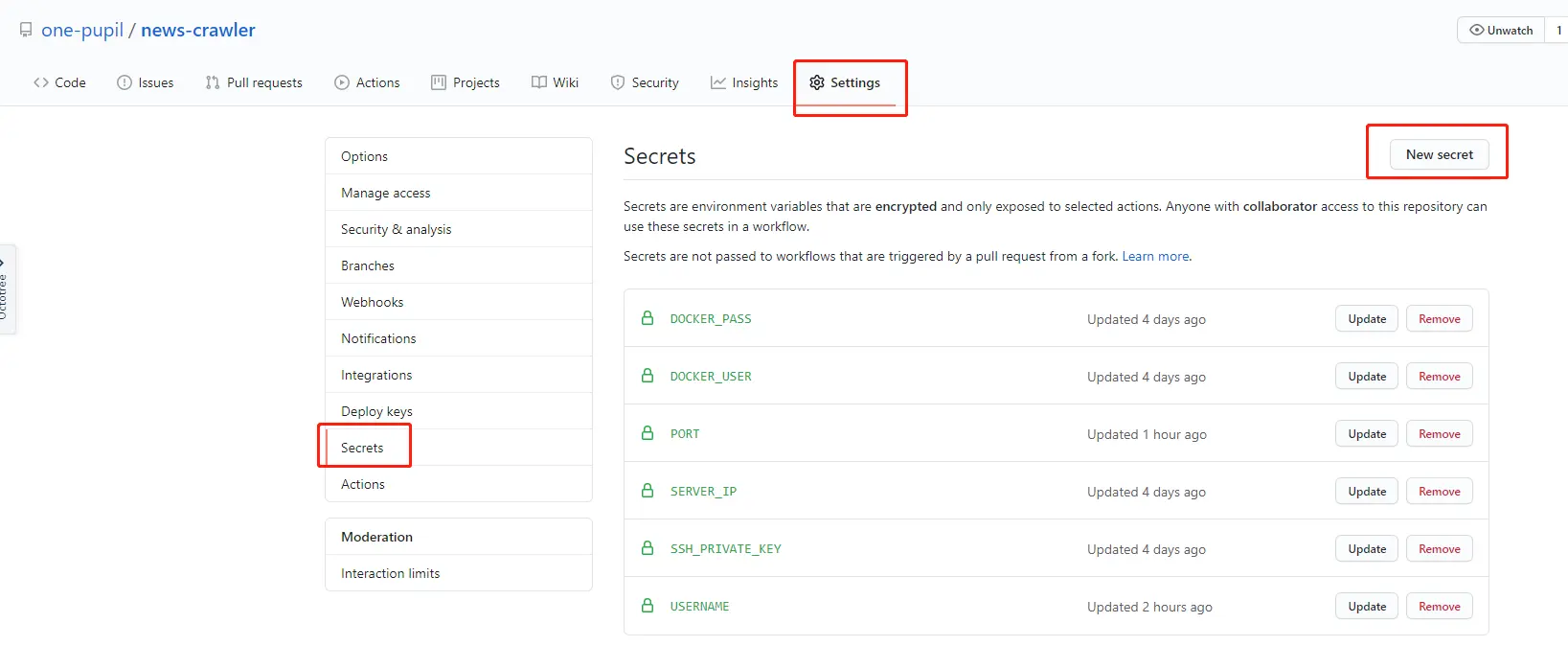Click the Settings gear icon
The image size is (1568, 669).
817,82
